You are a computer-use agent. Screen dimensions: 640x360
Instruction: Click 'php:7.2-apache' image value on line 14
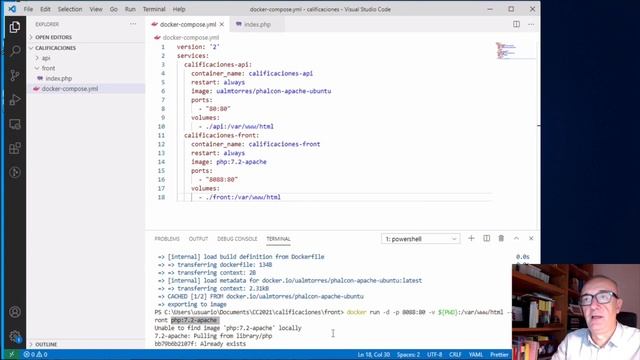click(x=241, y=162)
